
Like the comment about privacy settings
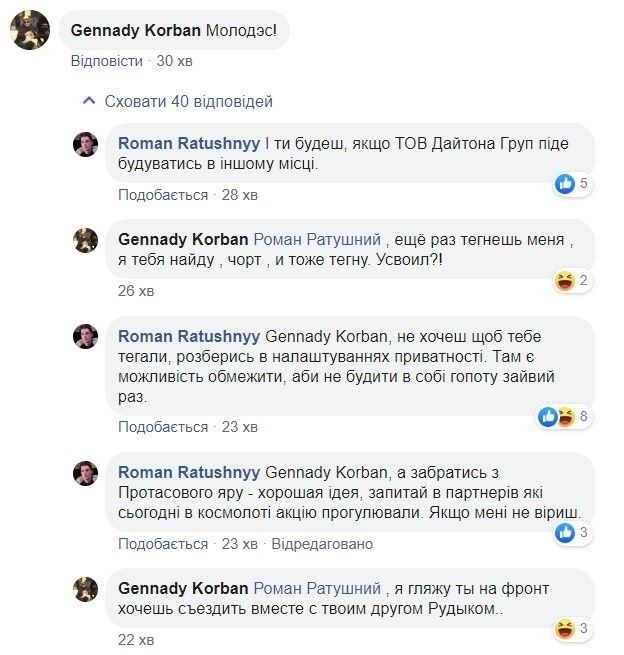click(x=163, y=427)
